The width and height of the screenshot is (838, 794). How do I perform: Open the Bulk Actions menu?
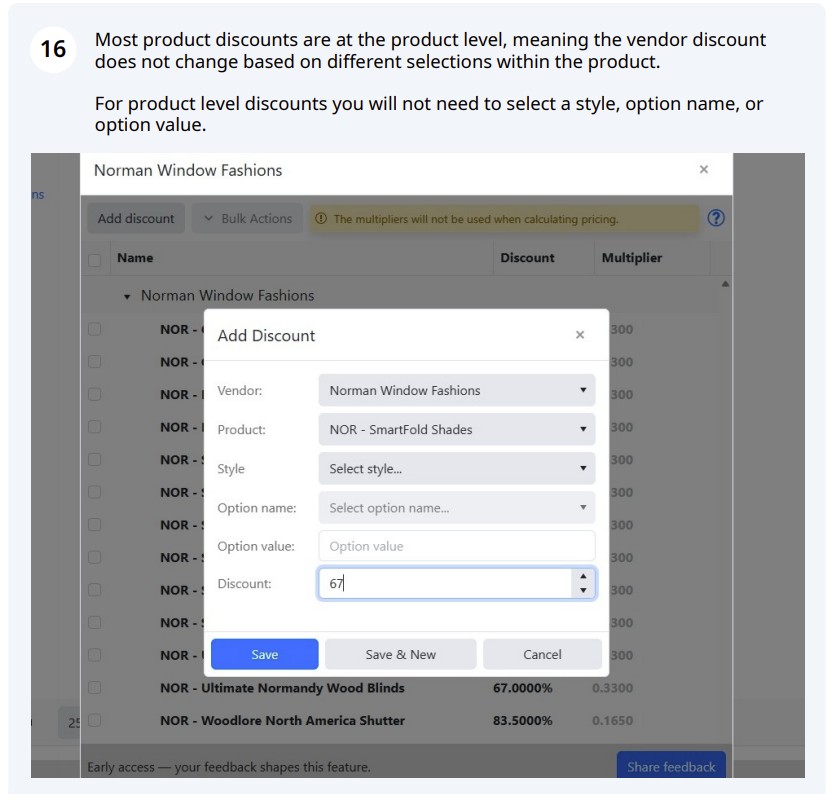[x=247, y=219]
